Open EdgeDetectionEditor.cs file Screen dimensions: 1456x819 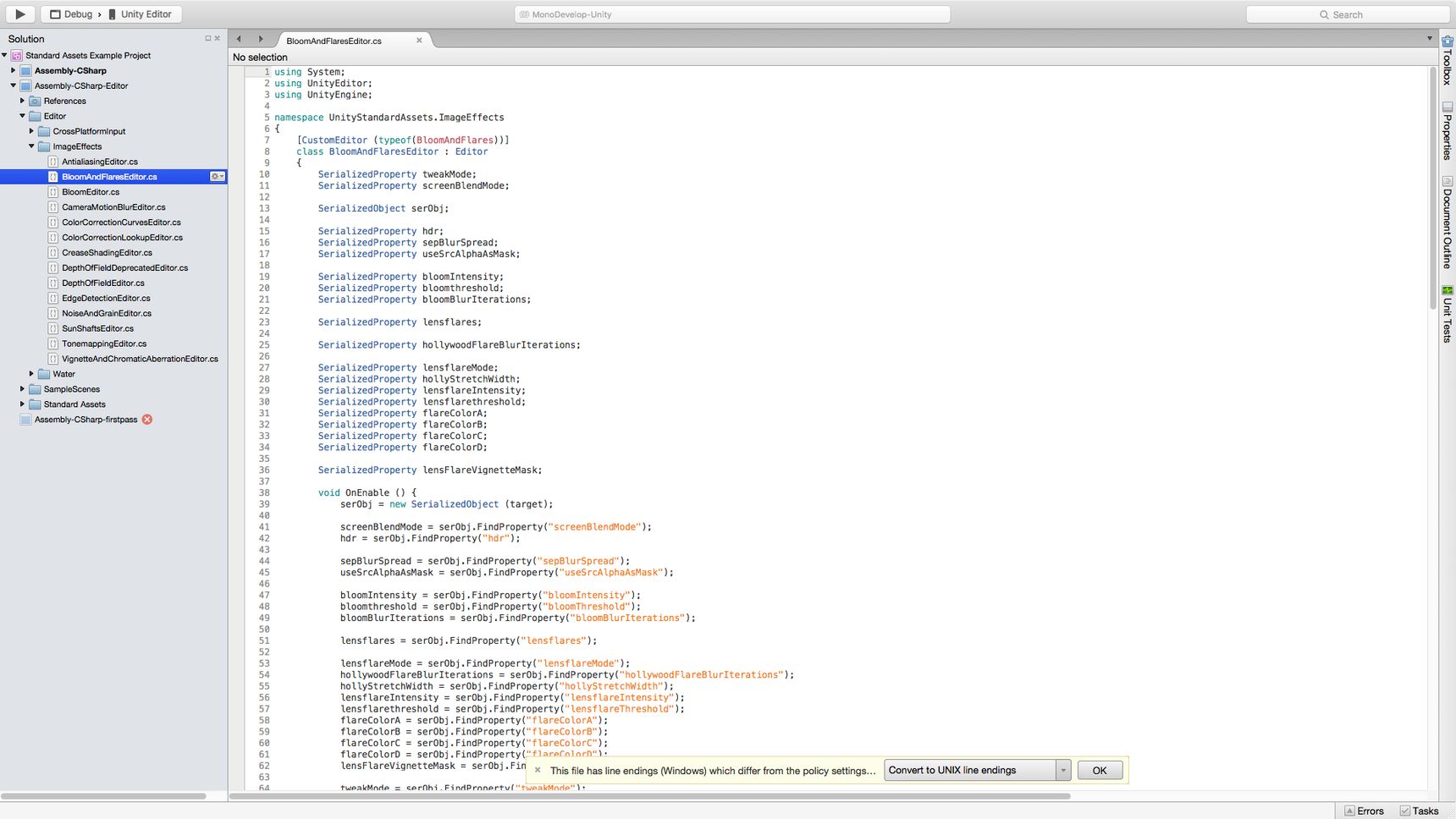tap(106, 299)
